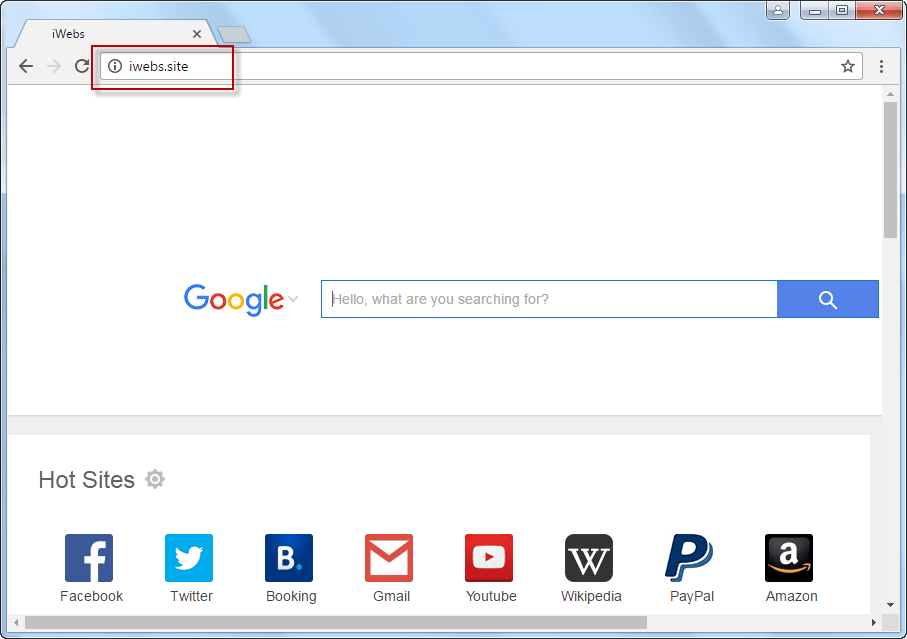Open the Booking hot site icon
The height and width of the screenshot is (639, 907).
(289, 557)
